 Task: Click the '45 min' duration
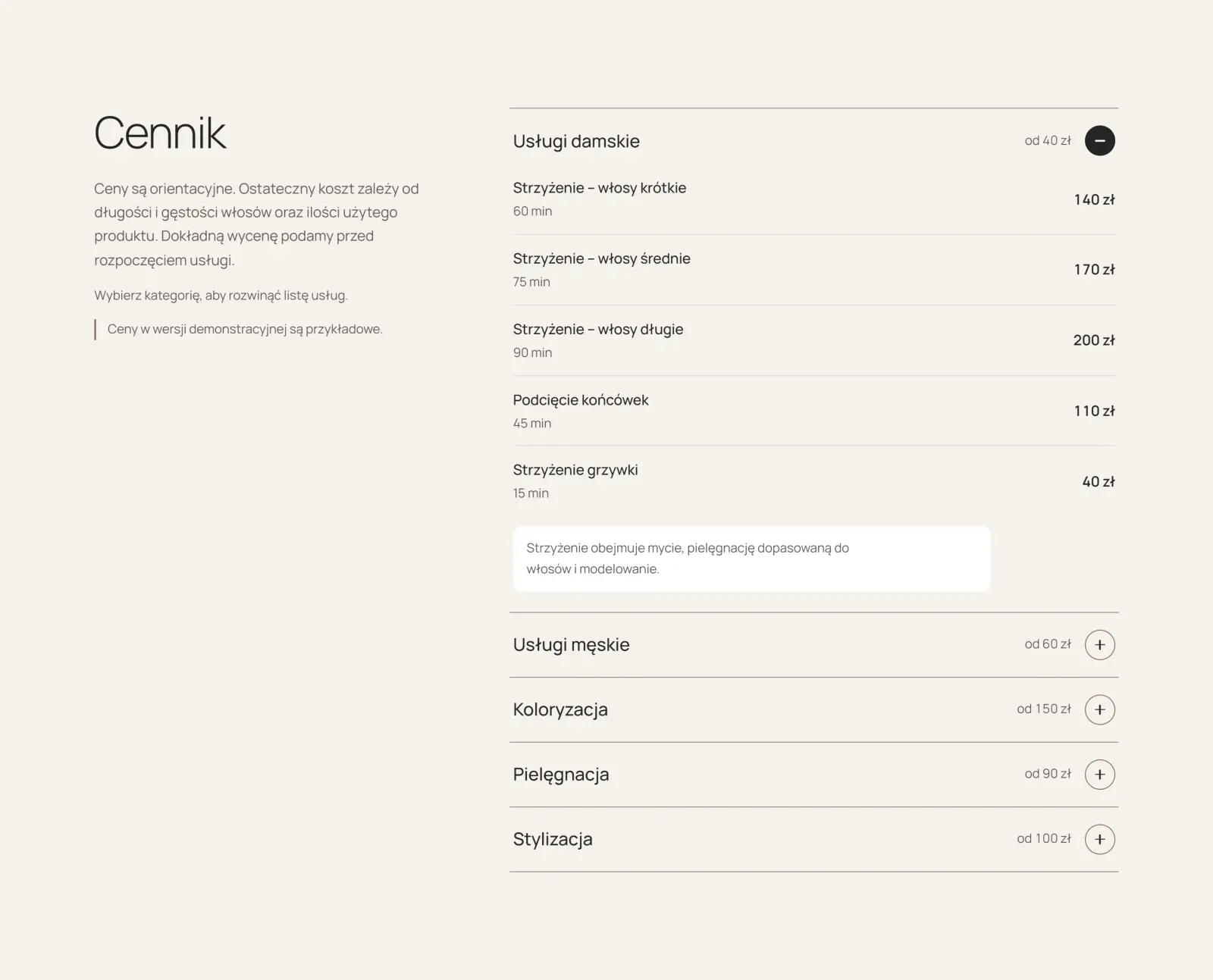532,423
